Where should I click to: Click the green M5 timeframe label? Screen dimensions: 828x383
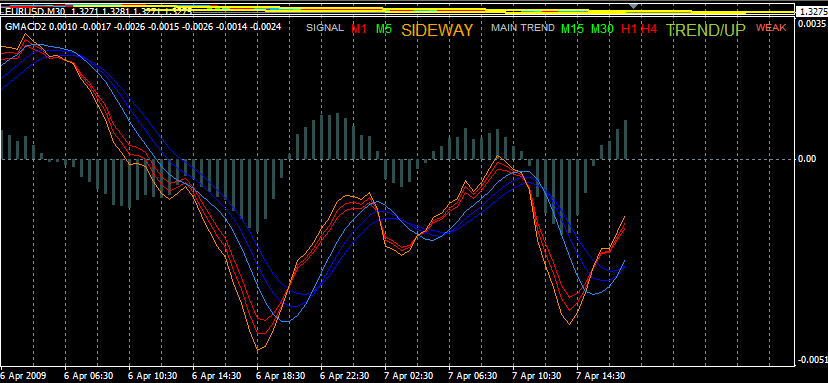tap(384, 29)
